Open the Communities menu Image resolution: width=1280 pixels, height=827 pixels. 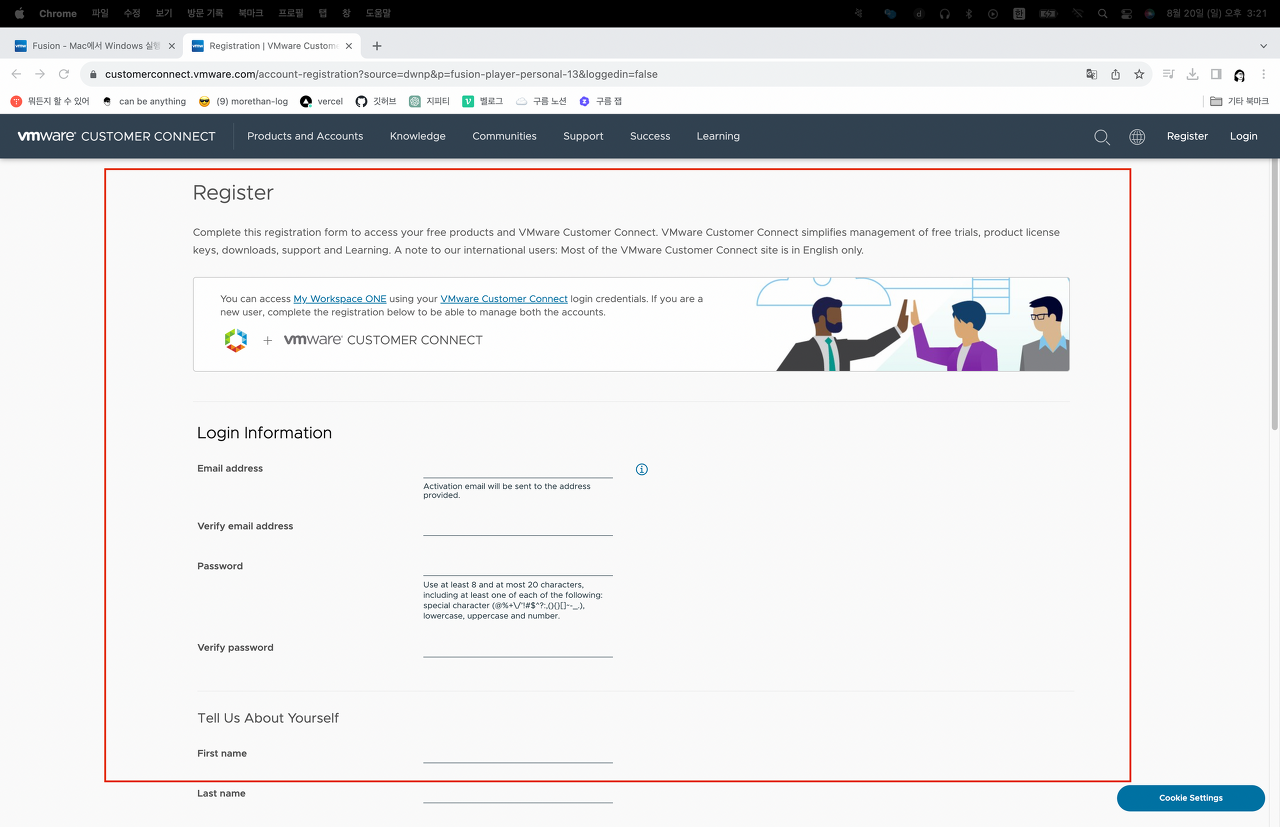pos(504,136)
